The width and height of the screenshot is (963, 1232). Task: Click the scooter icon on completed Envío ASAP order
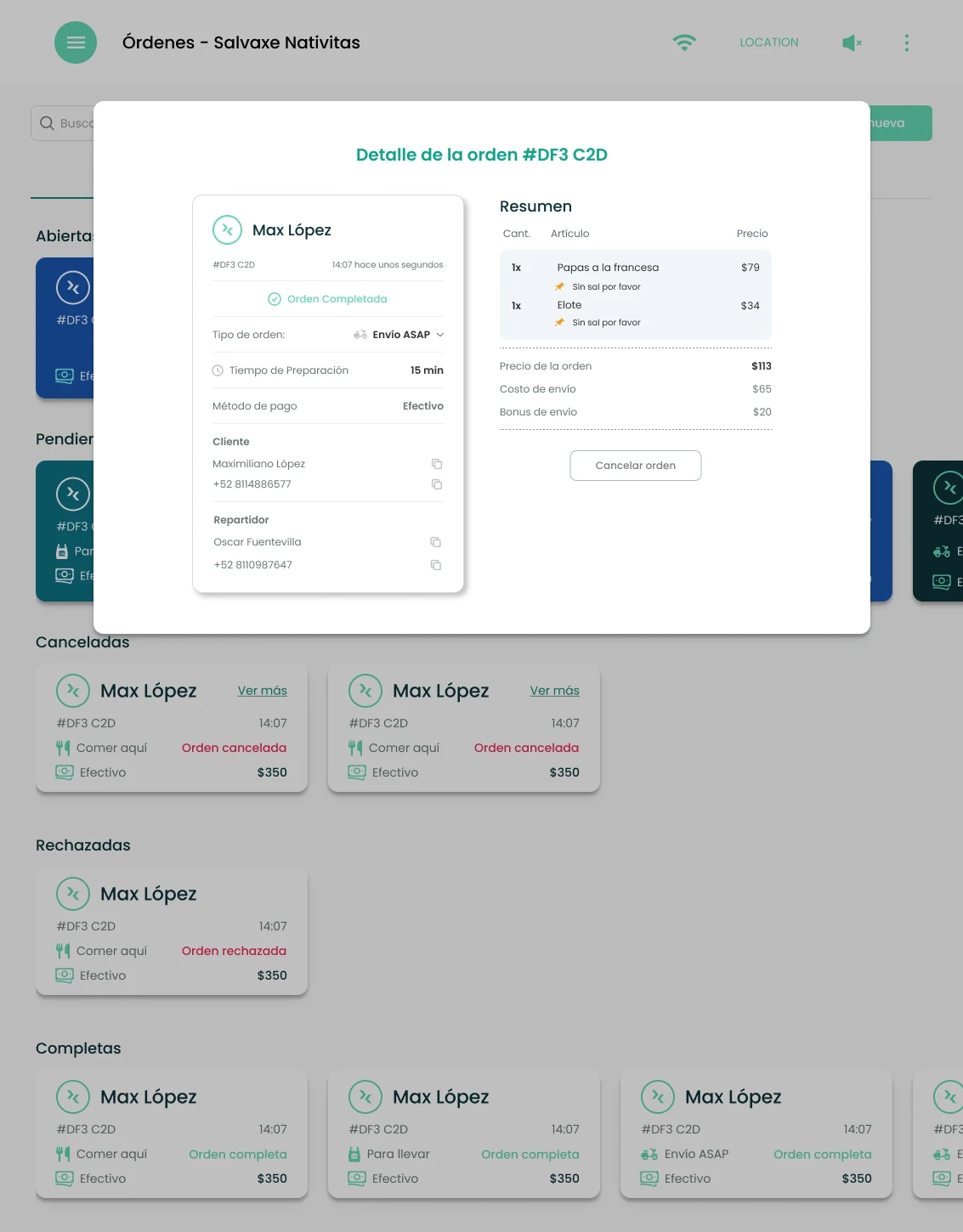point(649,1154)
